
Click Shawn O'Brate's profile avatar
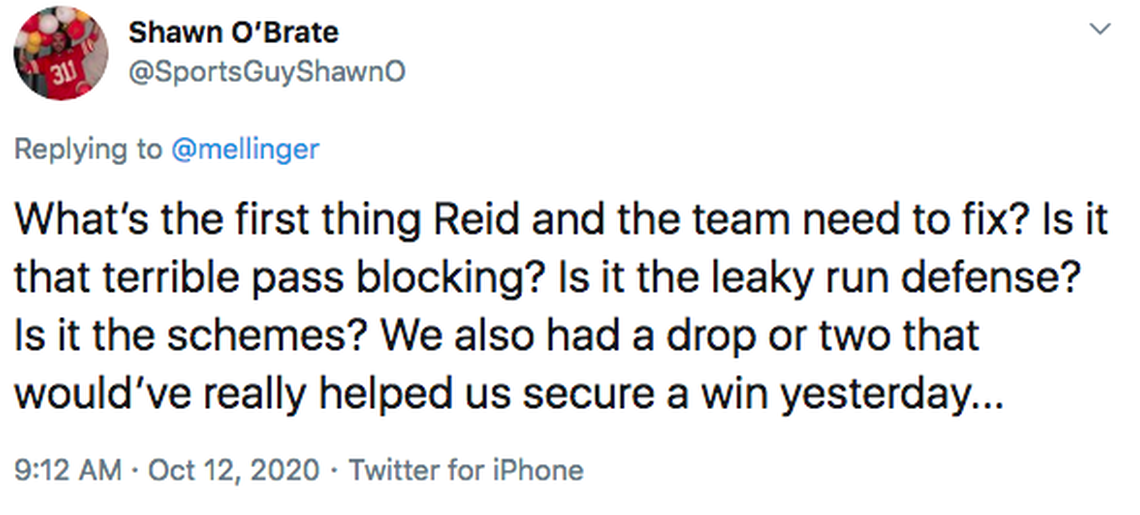(x=60, y=53)
